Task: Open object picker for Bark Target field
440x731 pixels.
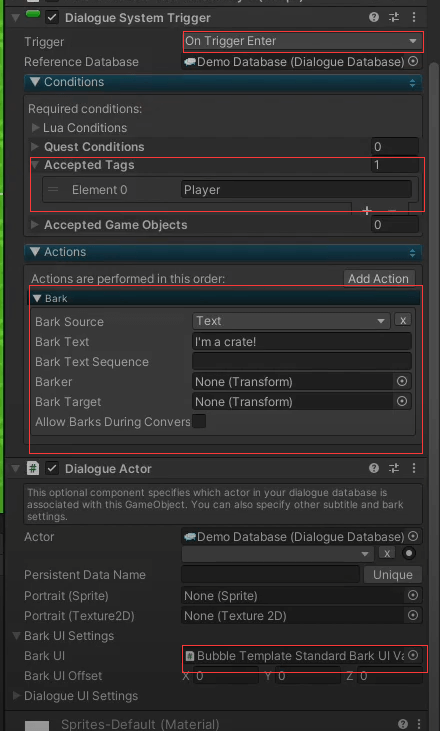Action: click(402, 401)
